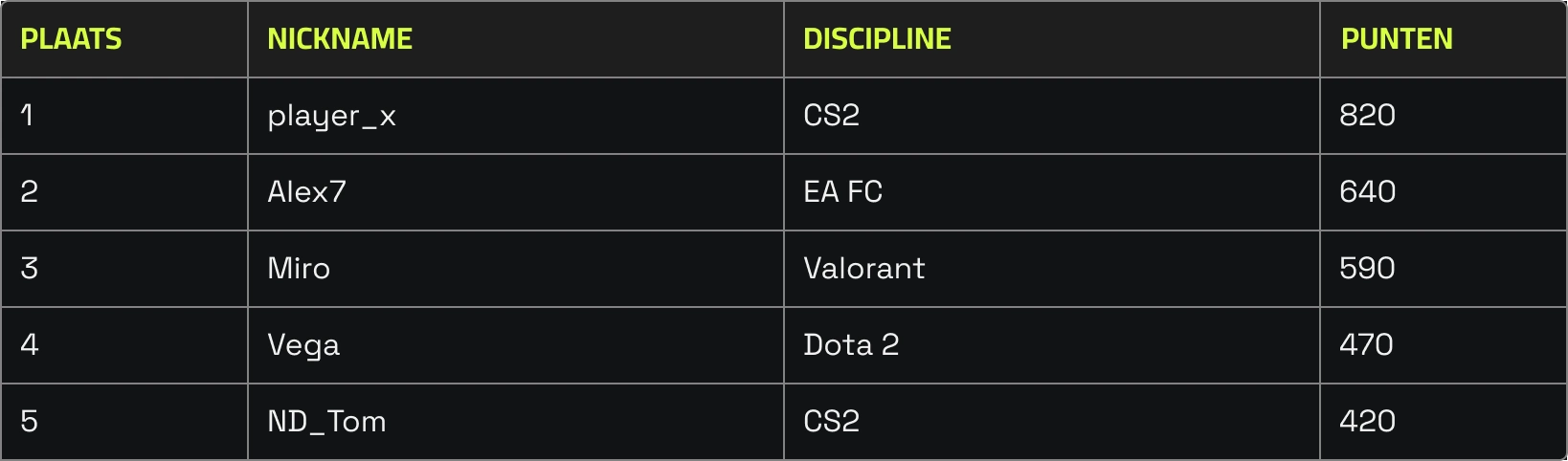Select the Dota 2 discipline cell
The height and width of the screenshot is (461, 1568).
tap(851, 345)
